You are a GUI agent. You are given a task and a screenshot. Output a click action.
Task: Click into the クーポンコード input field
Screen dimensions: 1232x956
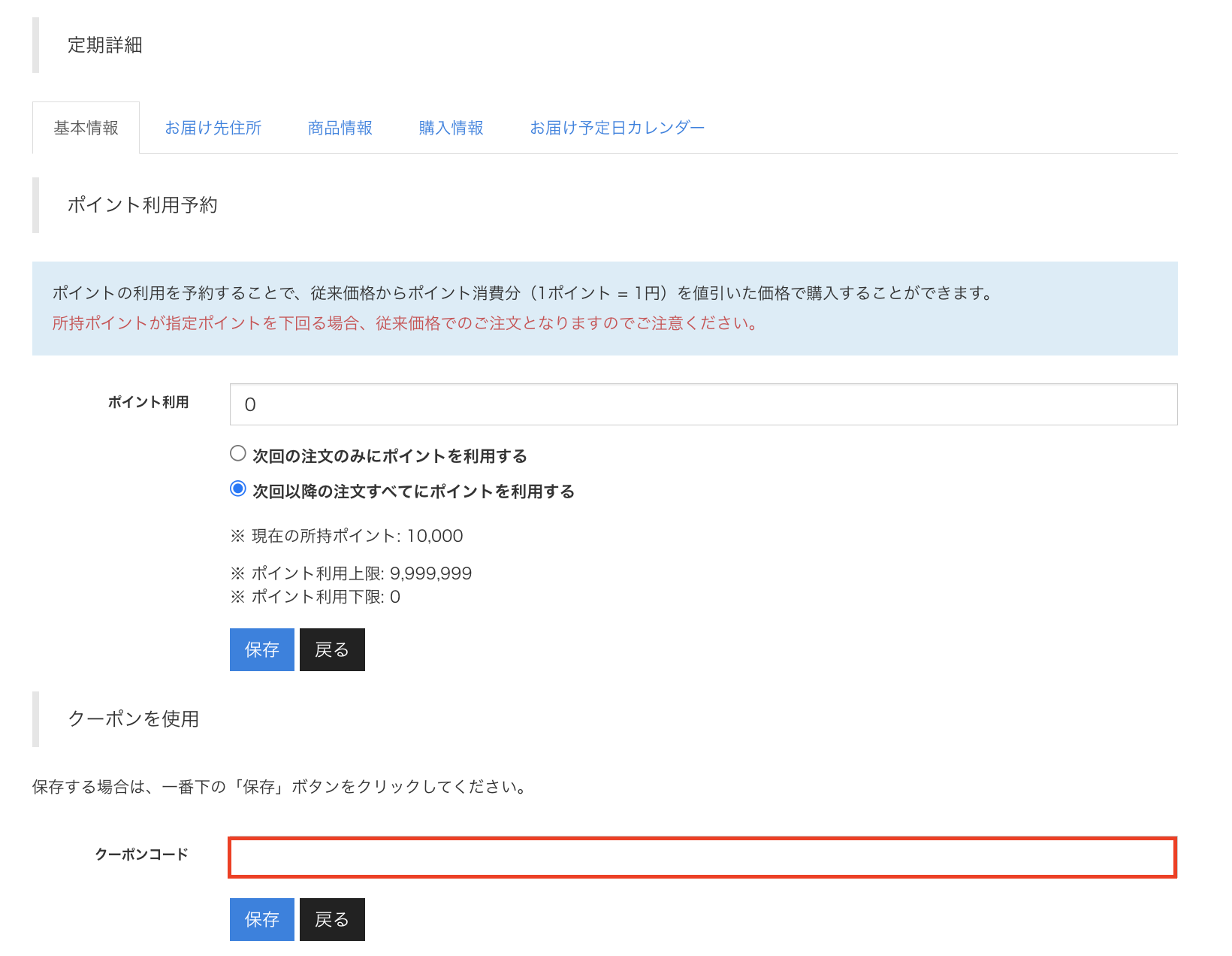pyautogui.click(x=702, y=858)
